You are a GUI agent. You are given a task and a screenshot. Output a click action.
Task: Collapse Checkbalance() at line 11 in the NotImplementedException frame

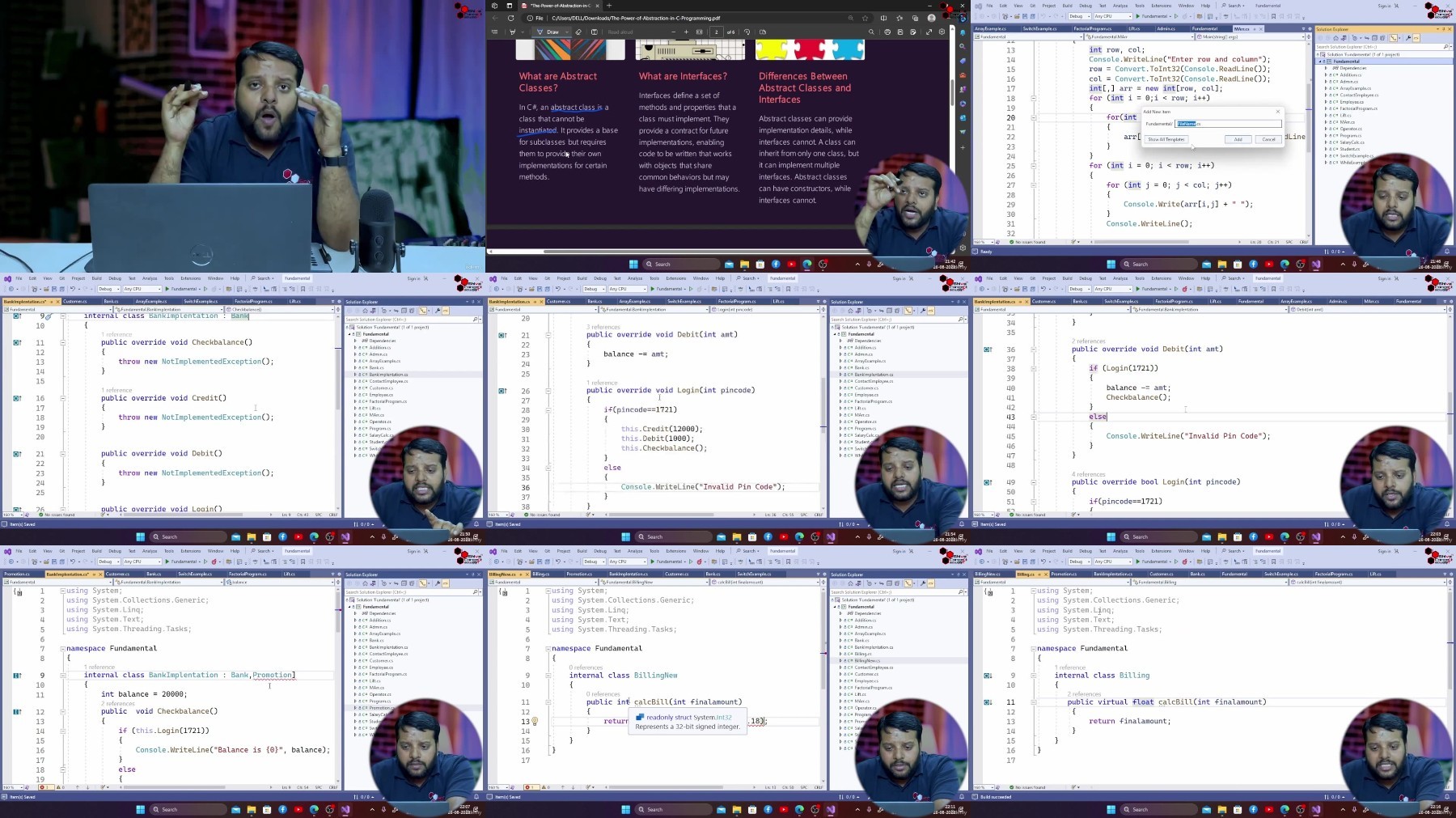(x=62, y=342)
